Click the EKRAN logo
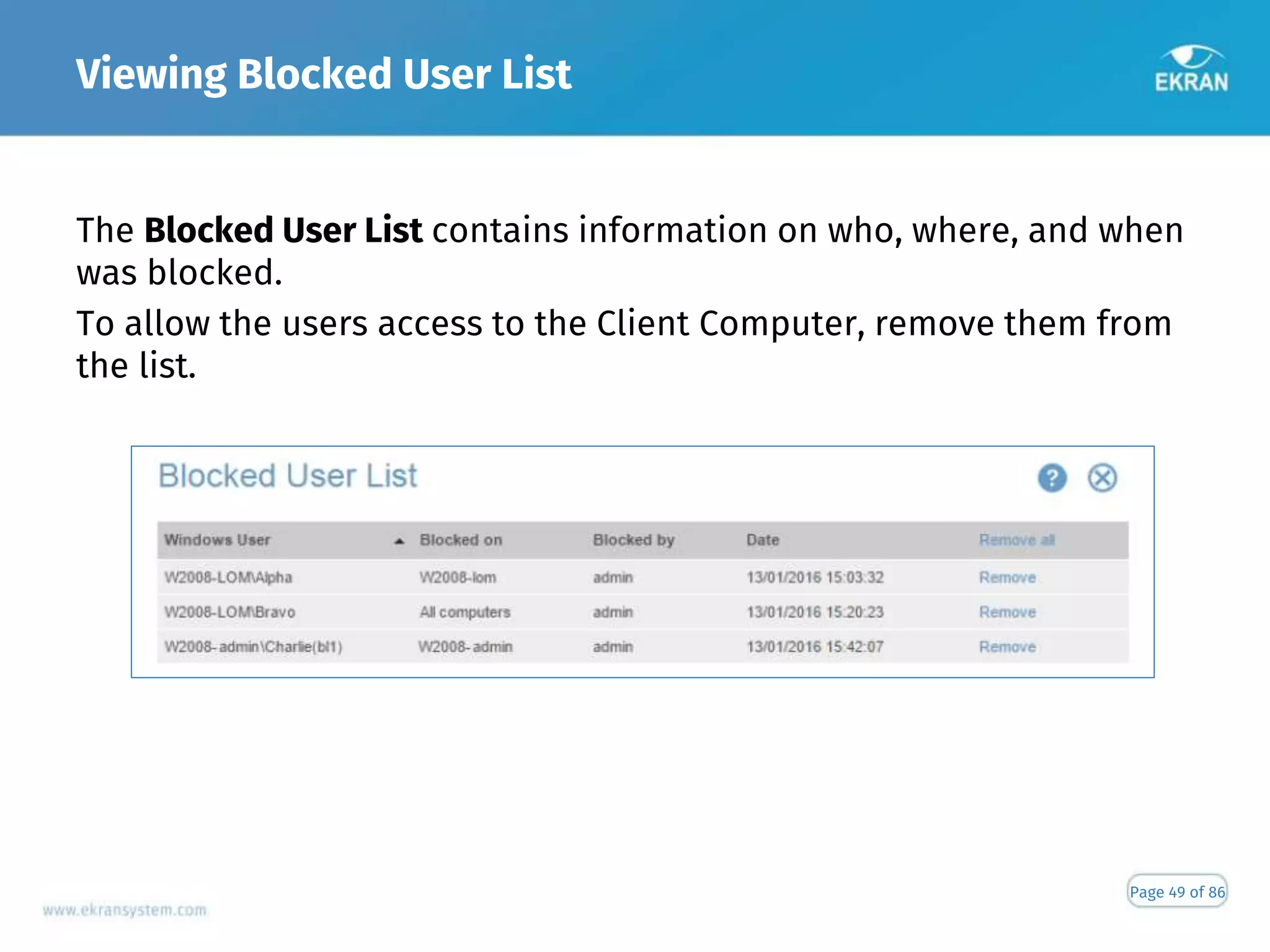This screenshot has height=952, width=1270. [x=1191, y=69]
